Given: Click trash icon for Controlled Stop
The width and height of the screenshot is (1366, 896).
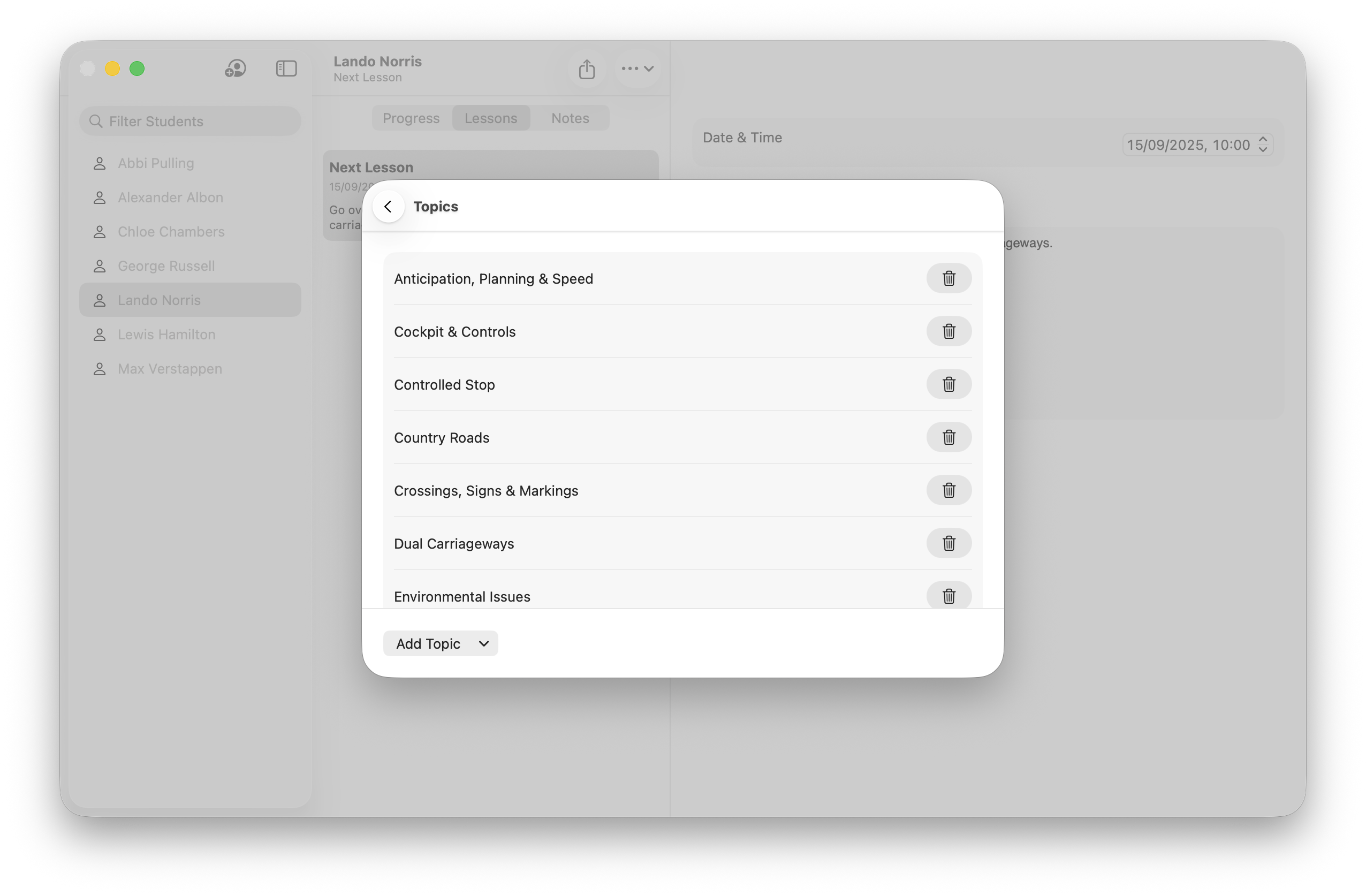Looking at the screenshot, I should click(x=948, y=384).
